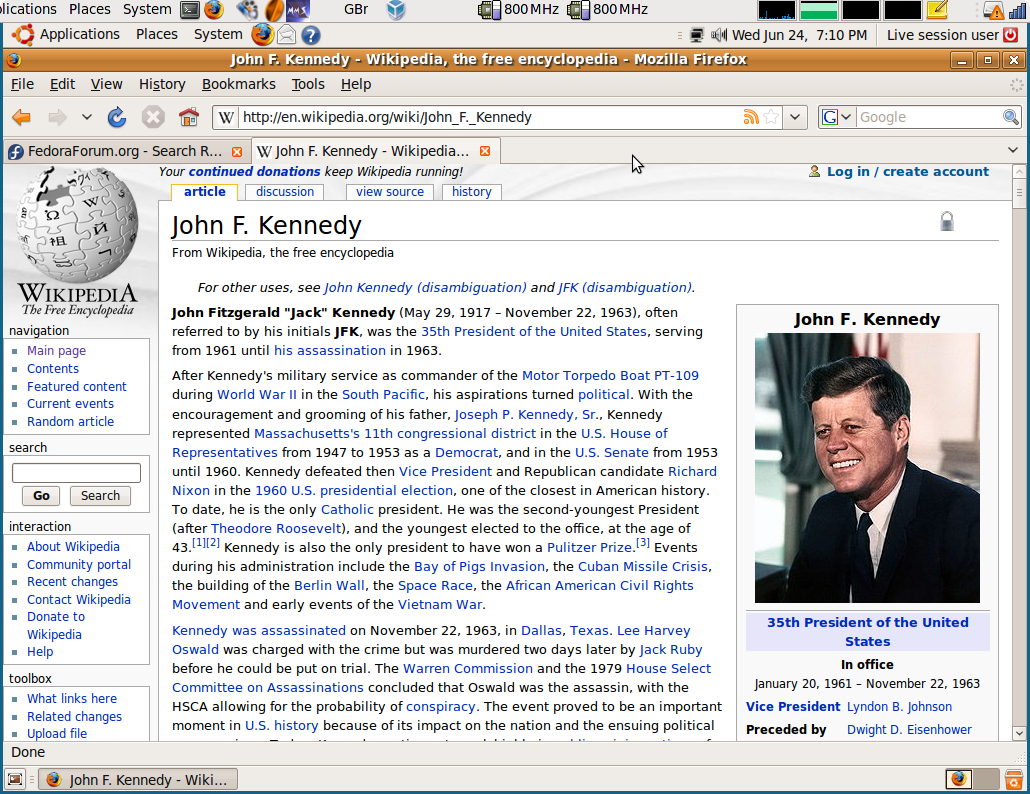The image size is (1030, 794).
Task: Open the Warren Commission link
Action: (x=468, y=669)
